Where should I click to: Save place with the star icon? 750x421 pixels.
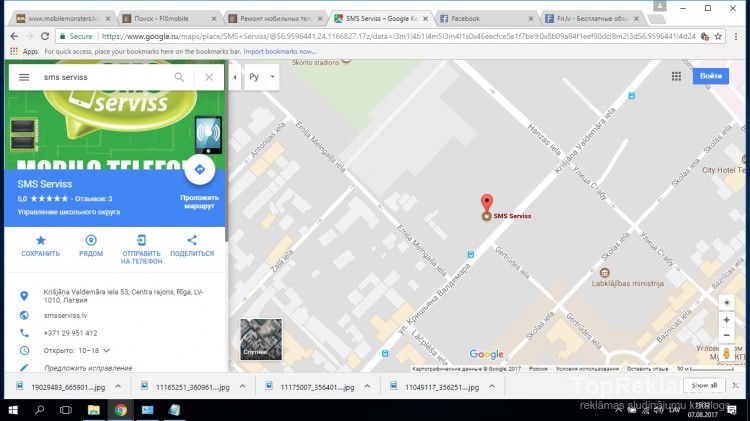pyautogui.click(x=41, y=241)
